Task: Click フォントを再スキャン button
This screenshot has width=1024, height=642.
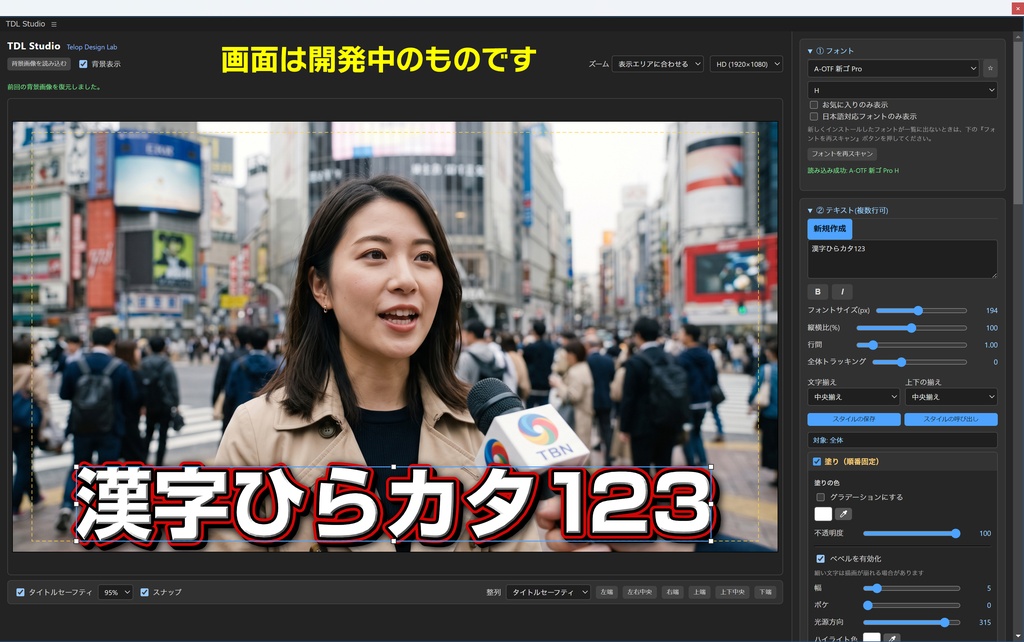Action: (842, 154)
